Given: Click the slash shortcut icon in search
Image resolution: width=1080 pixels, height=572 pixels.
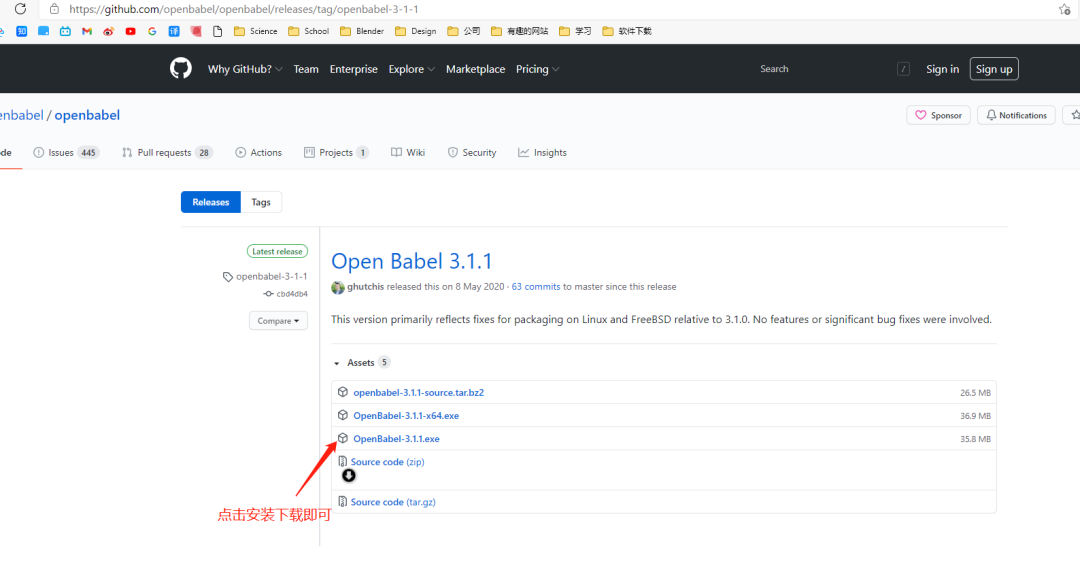Looking at the screenshot, I should point(903,69).
